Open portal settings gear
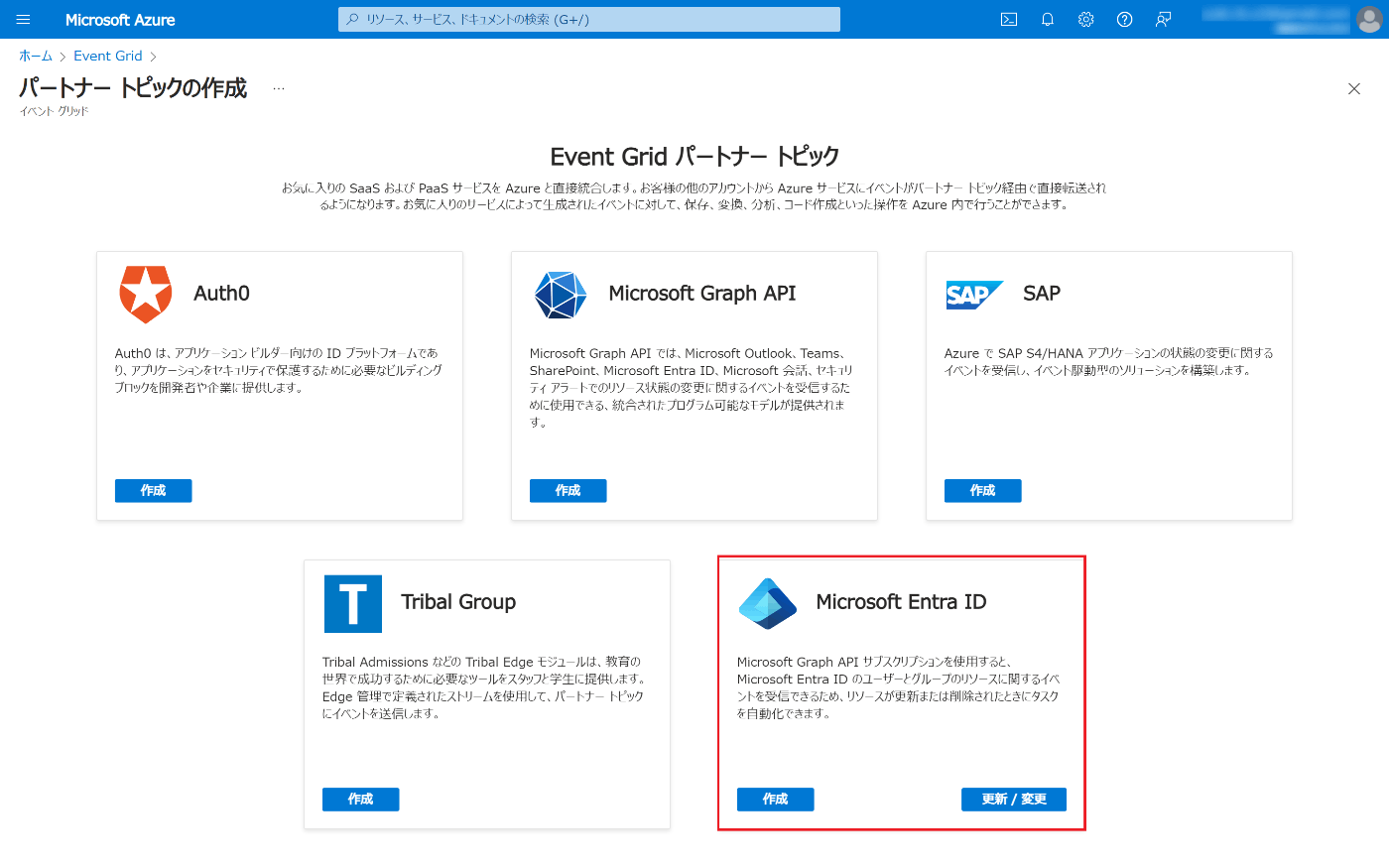This screenshot has height=868, width=1389. 1086,19
